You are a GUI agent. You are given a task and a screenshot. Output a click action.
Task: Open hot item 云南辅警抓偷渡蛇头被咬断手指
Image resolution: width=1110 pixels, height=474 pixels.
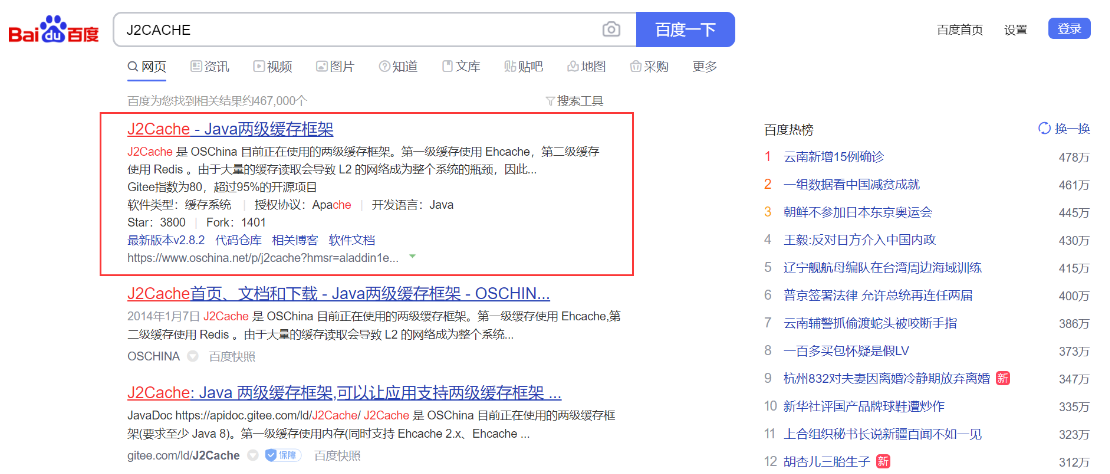tap(870, 323)
